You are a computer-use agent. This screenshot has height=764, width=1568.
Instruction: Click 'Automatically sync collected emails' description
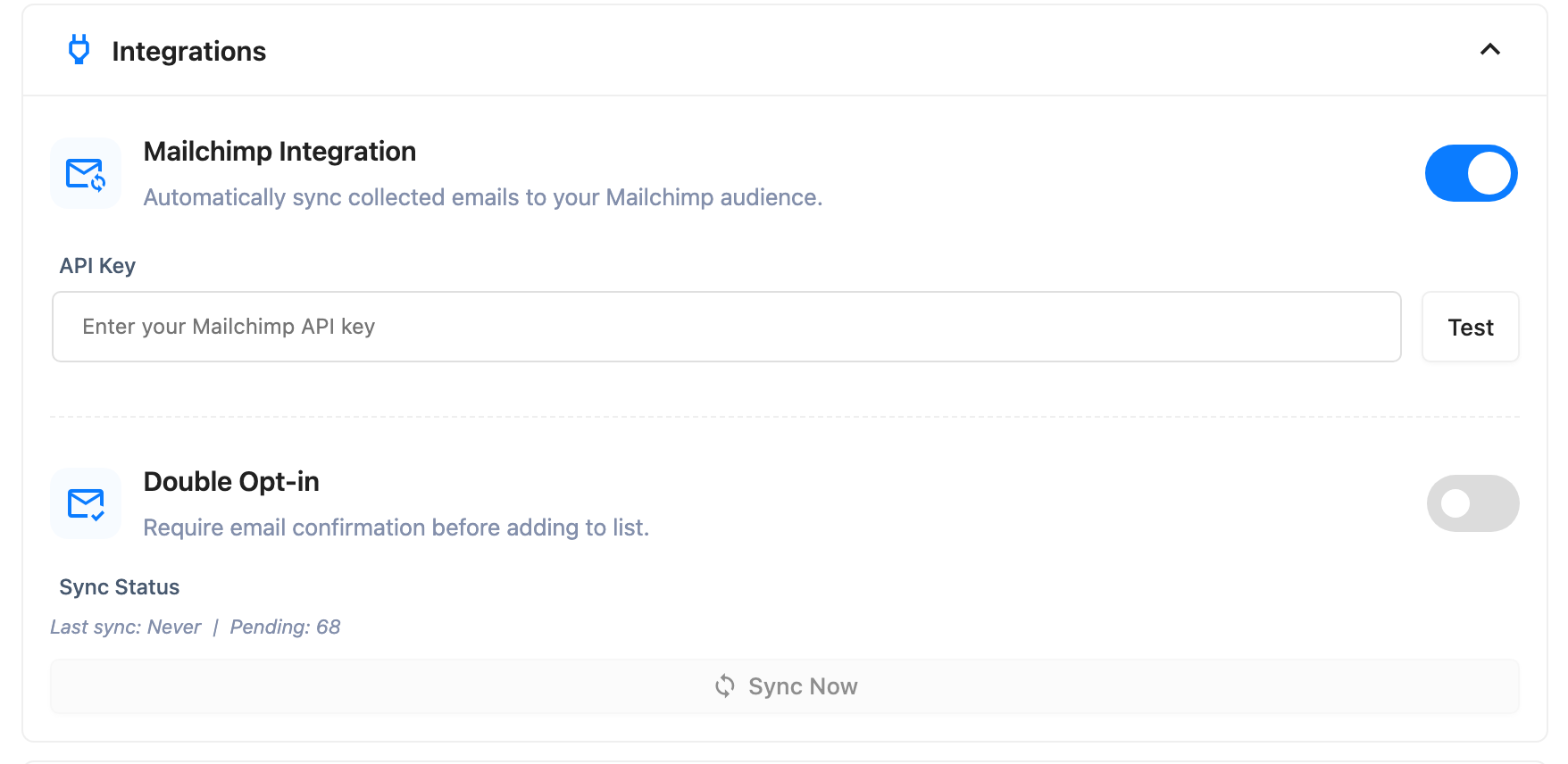pyautogui.click(x=482, y=197)
